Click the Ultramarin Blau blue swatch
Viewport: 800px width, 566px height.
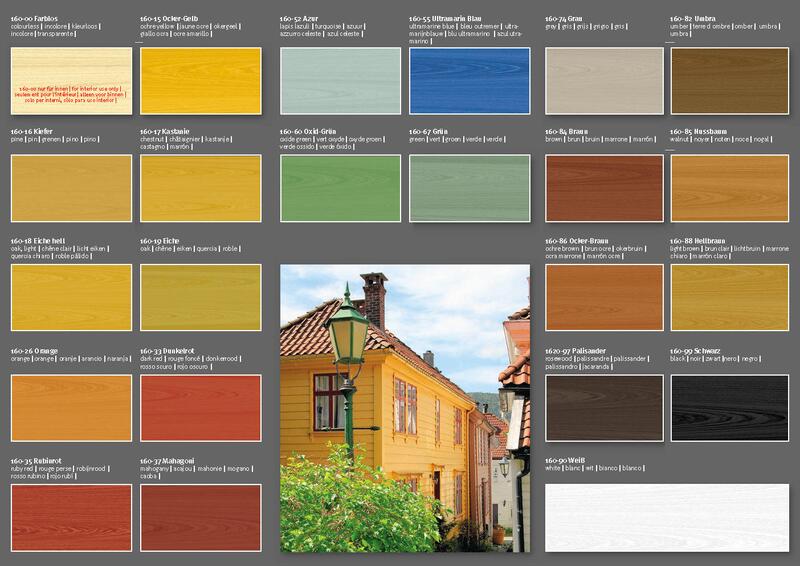[469, 78]
